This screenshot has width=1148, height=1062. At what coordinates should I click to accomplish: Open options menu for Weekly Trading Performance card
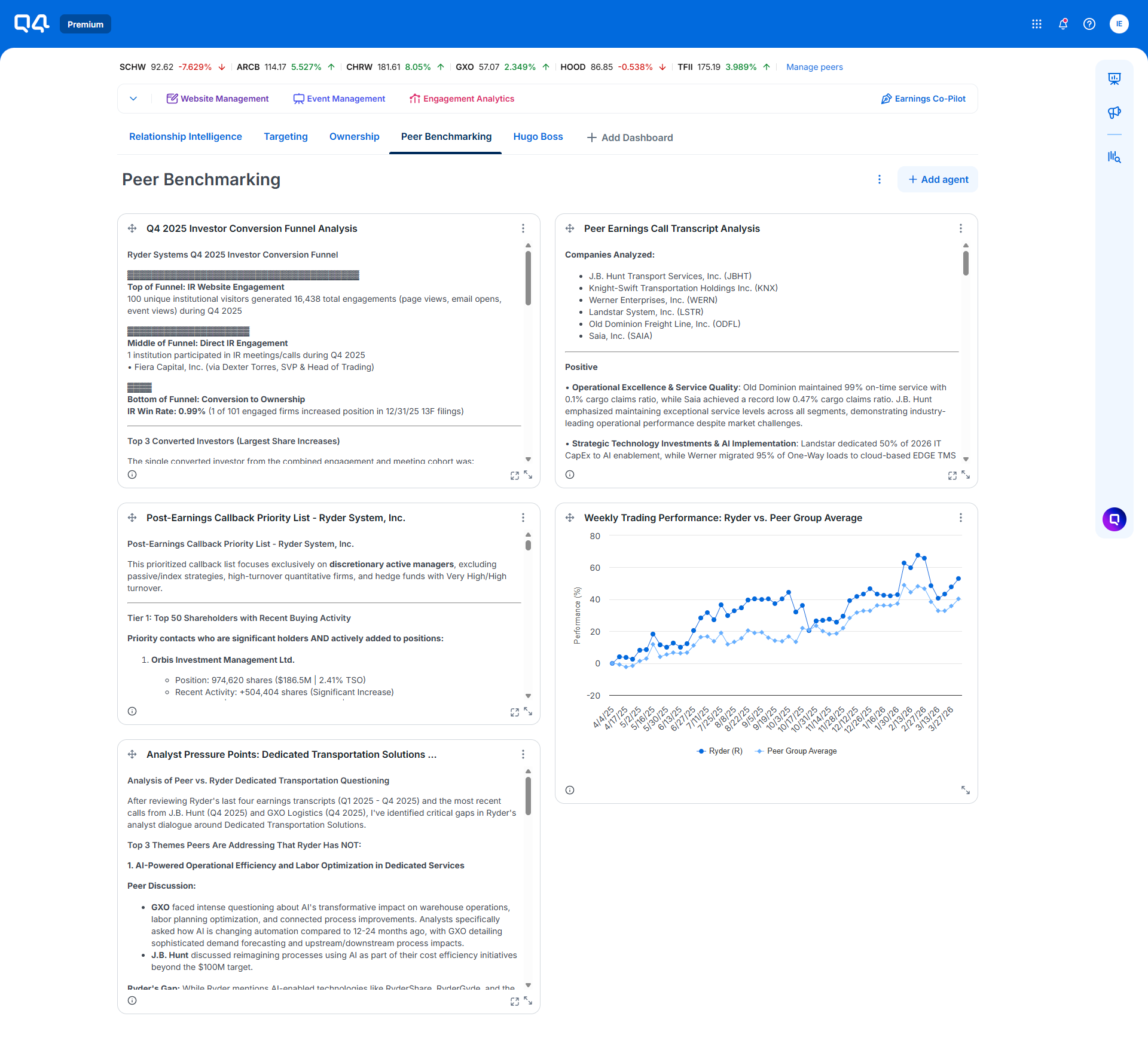coord(961,518)
